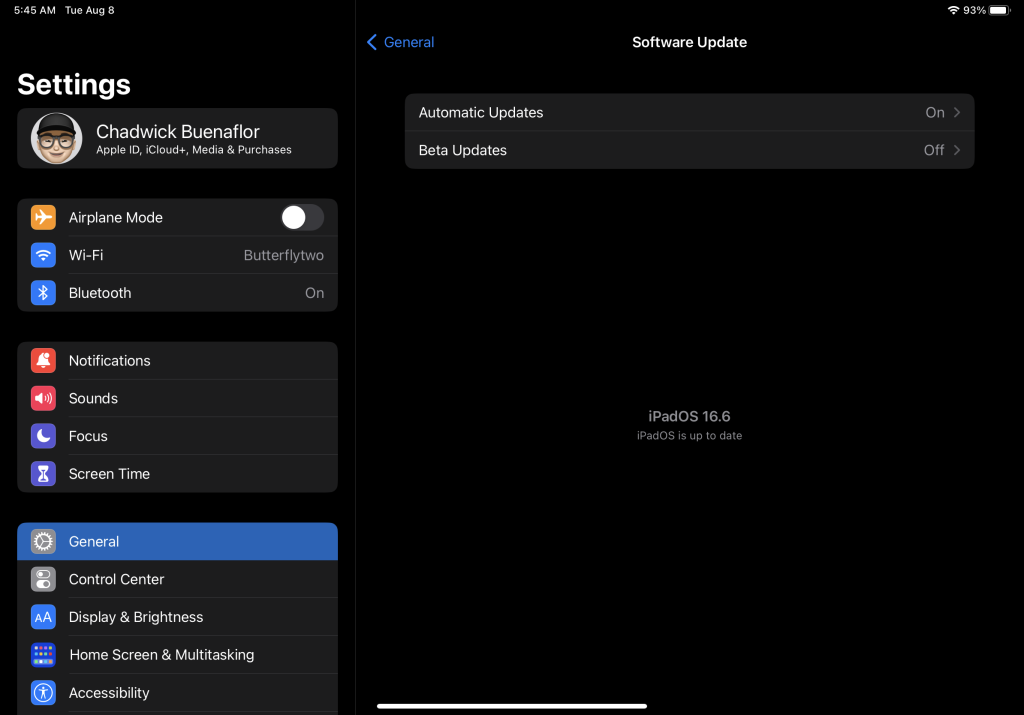Open Wi-Fi network Butterflytwo settings
The width and height of the screenshot is (1024, 715).
point(178,255)
